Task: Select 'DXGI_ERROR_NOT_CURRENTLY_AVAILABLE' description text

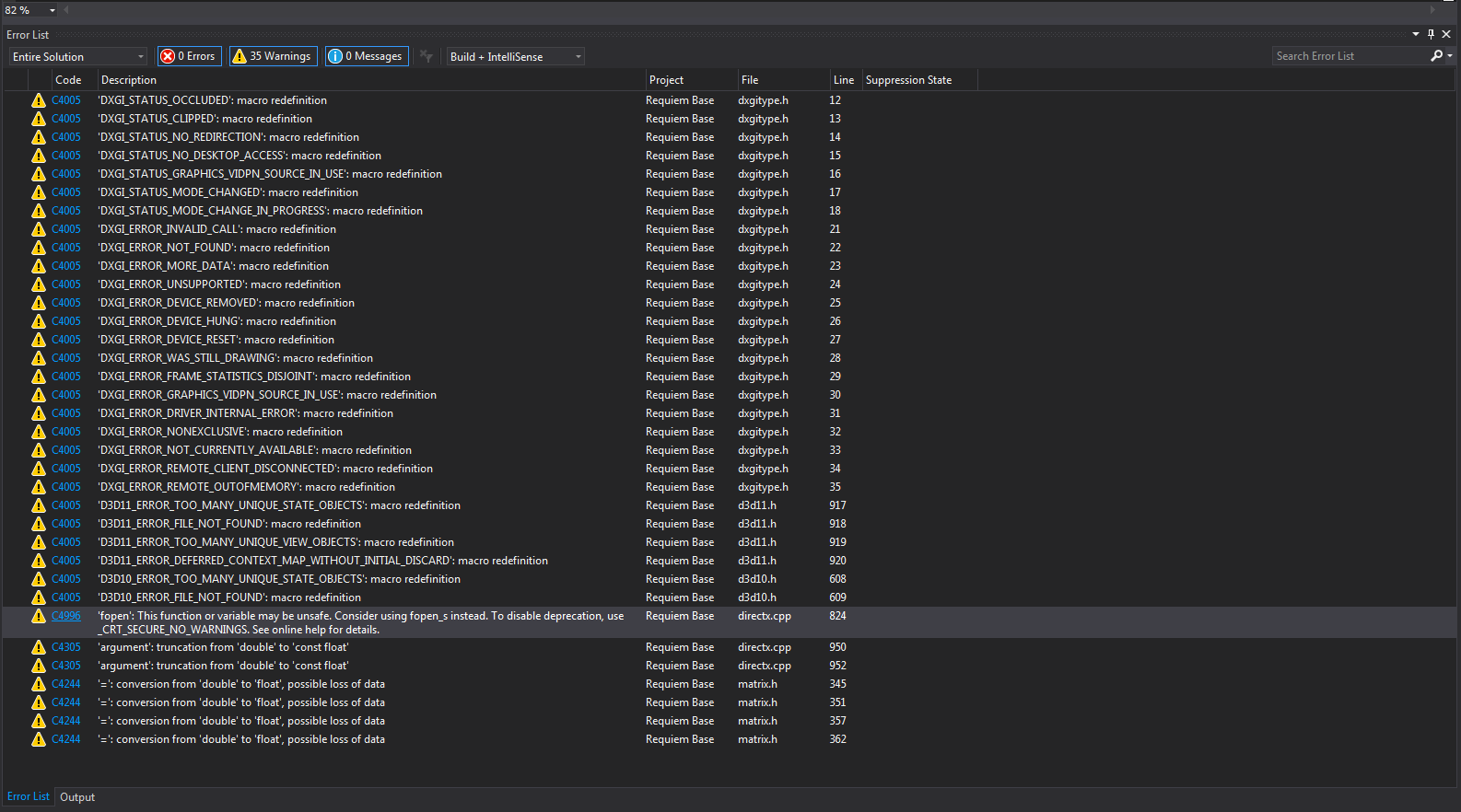Action: point(255,450)
